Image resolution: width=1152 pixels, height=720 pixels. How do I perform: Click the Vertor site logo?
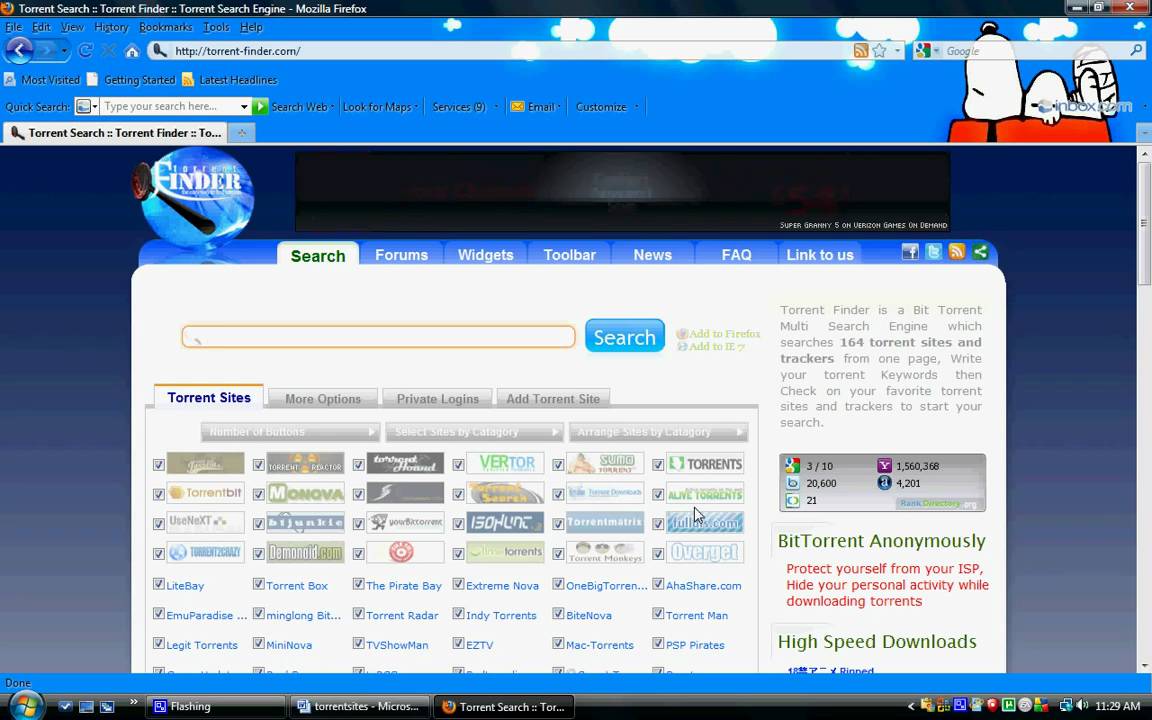505,463
